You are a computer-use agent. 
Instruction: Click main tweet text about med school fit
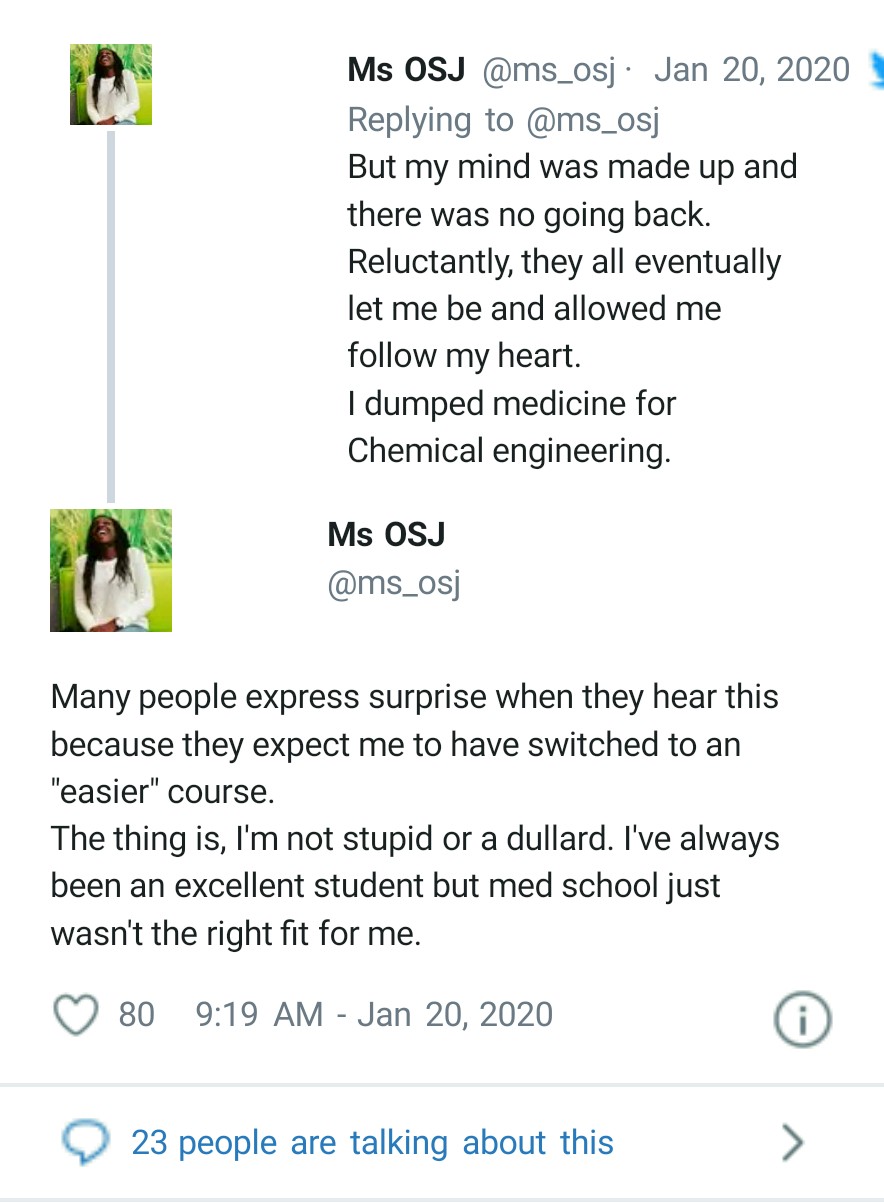[415, 814]
